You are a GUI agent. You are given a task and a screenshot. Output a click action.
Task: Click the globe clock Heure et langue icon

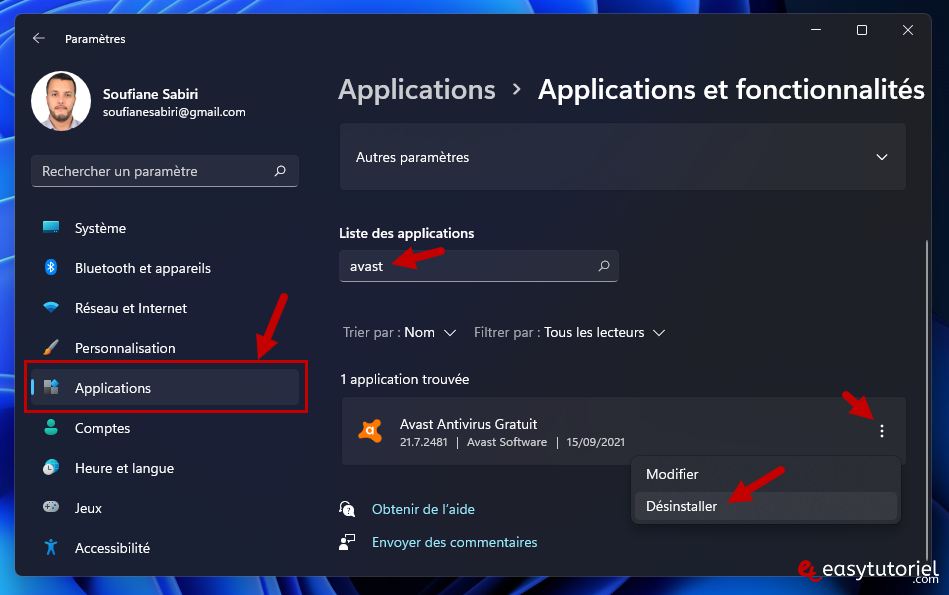point(51,467)
